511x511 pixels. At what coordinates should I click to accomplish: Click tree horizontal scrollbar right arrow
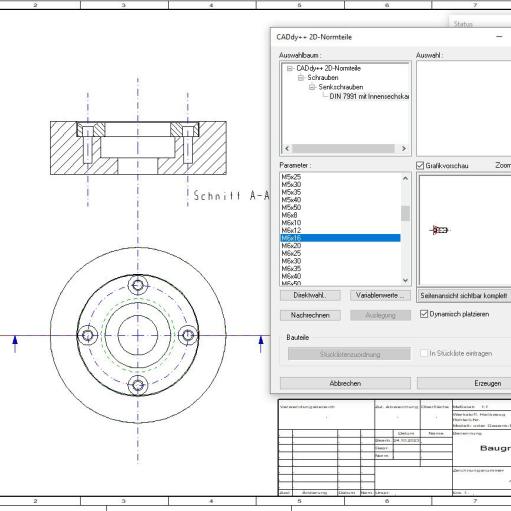pyautogui.click(x=404, y=148)
